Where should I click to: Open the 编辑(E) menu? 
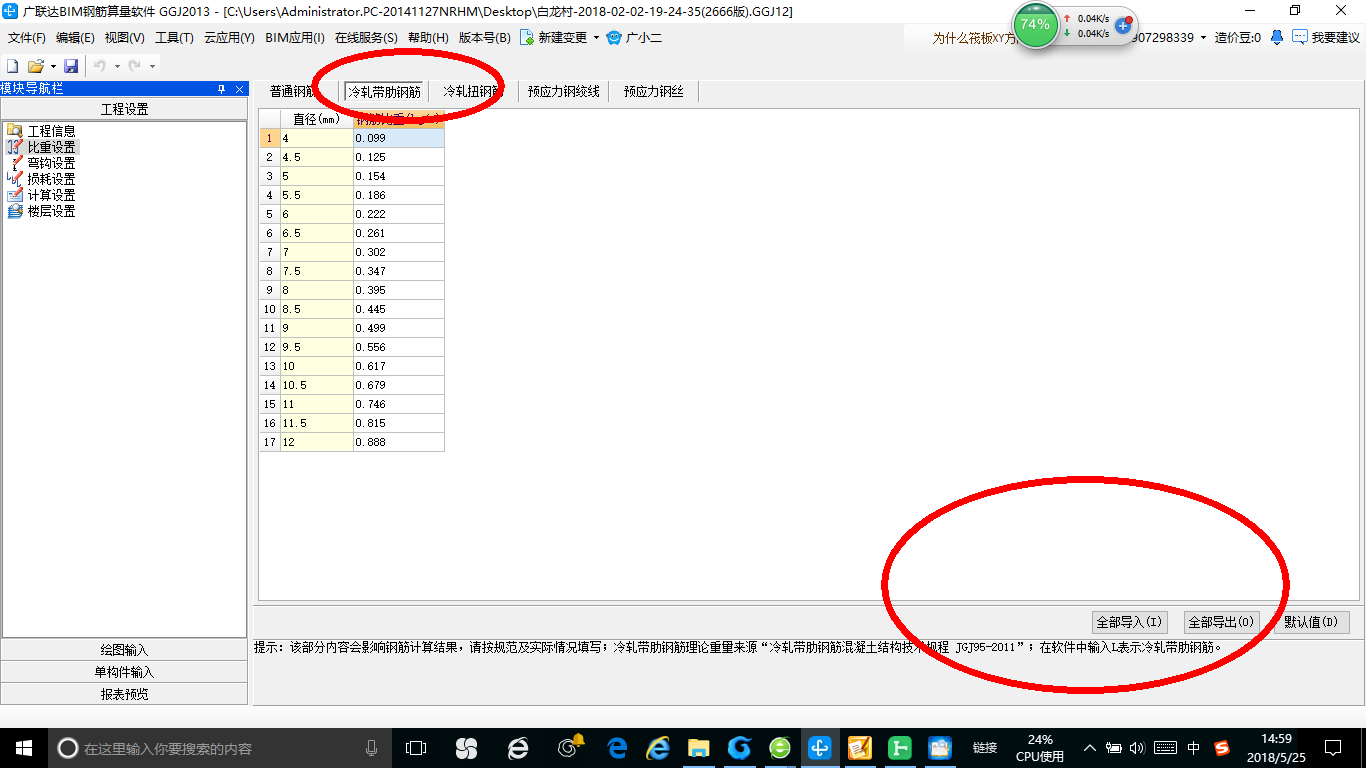75,38
